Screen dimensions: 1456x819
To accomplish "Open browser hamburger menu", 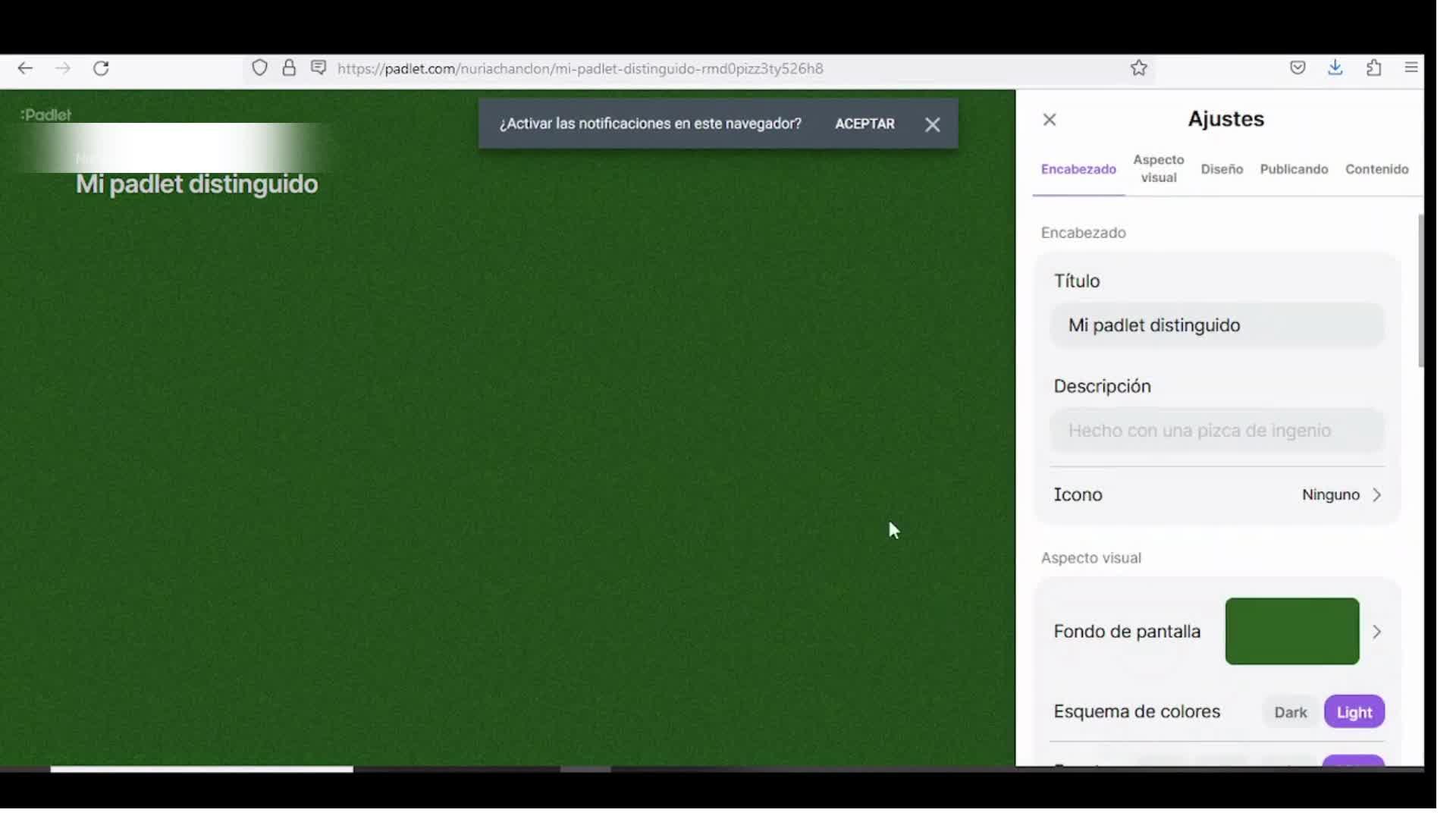I will 1411,68.
